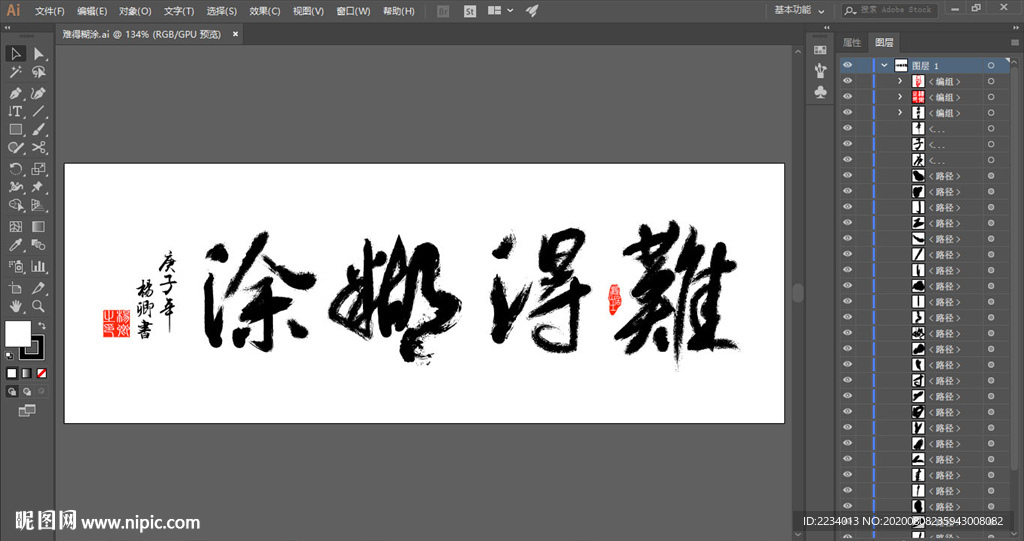Screen dimensions: 1024x541
Task: Select the Curvature tool
Action: coord(39,93)
